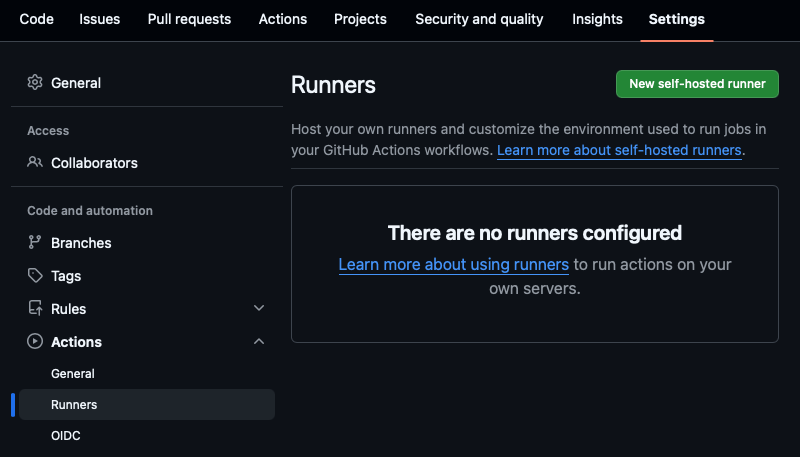This screenshot has width=800, height=457.
Task: Open the Code tab
Action: pos(36,19)
